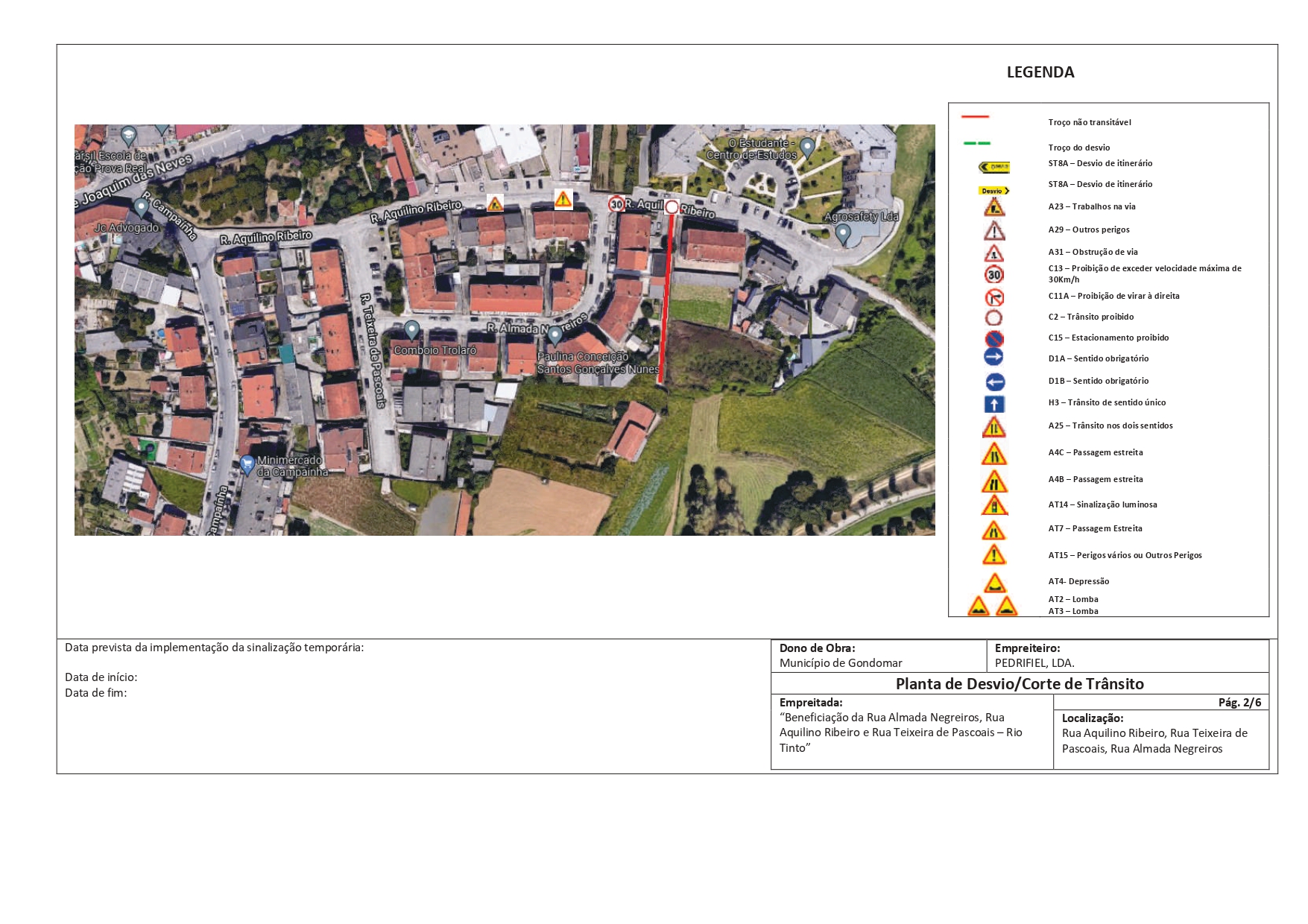Click the 'Empreiteiro:' label
1308x924 pixels.
[1027, 648]
